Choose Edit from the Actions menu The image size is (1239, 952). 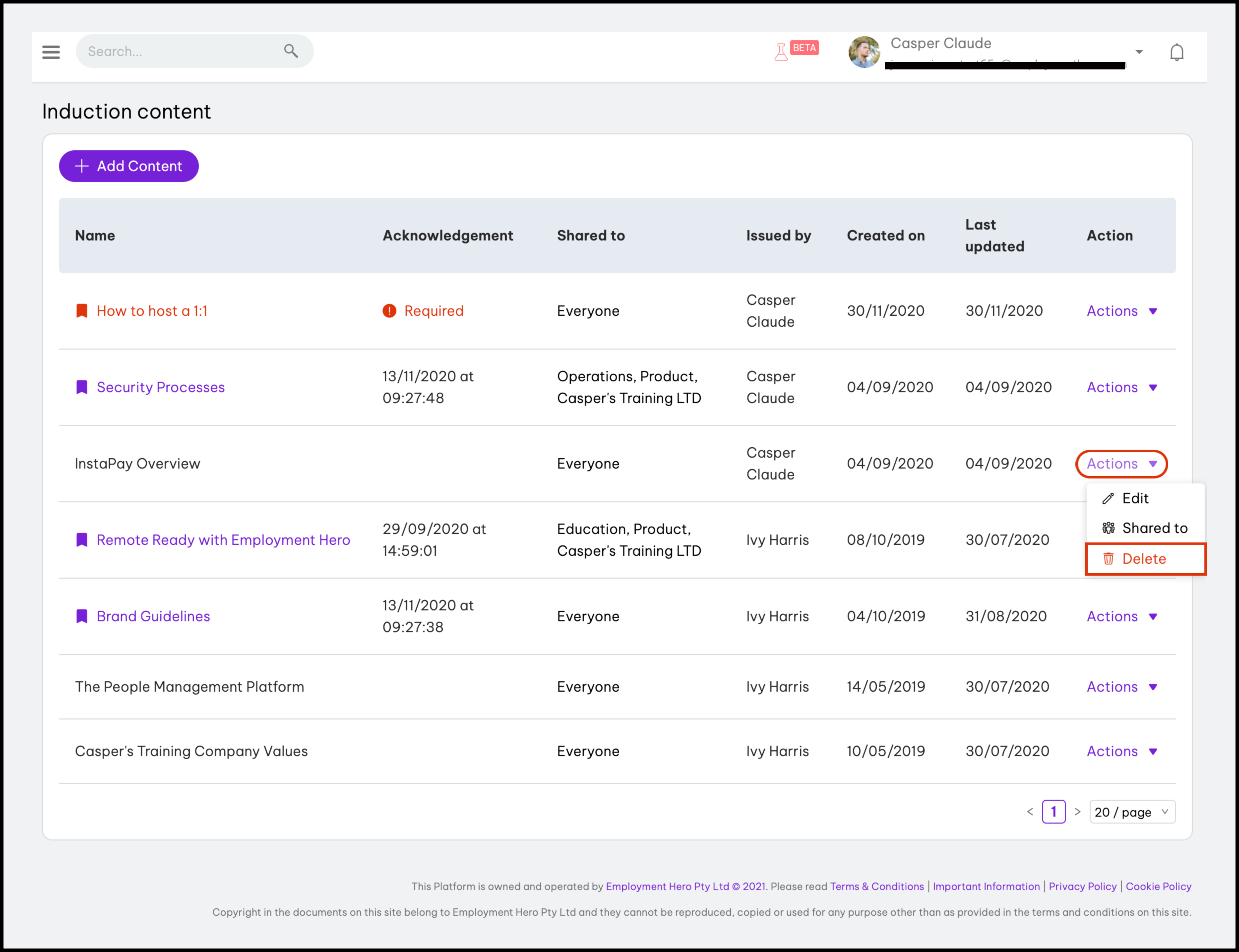1135,498
